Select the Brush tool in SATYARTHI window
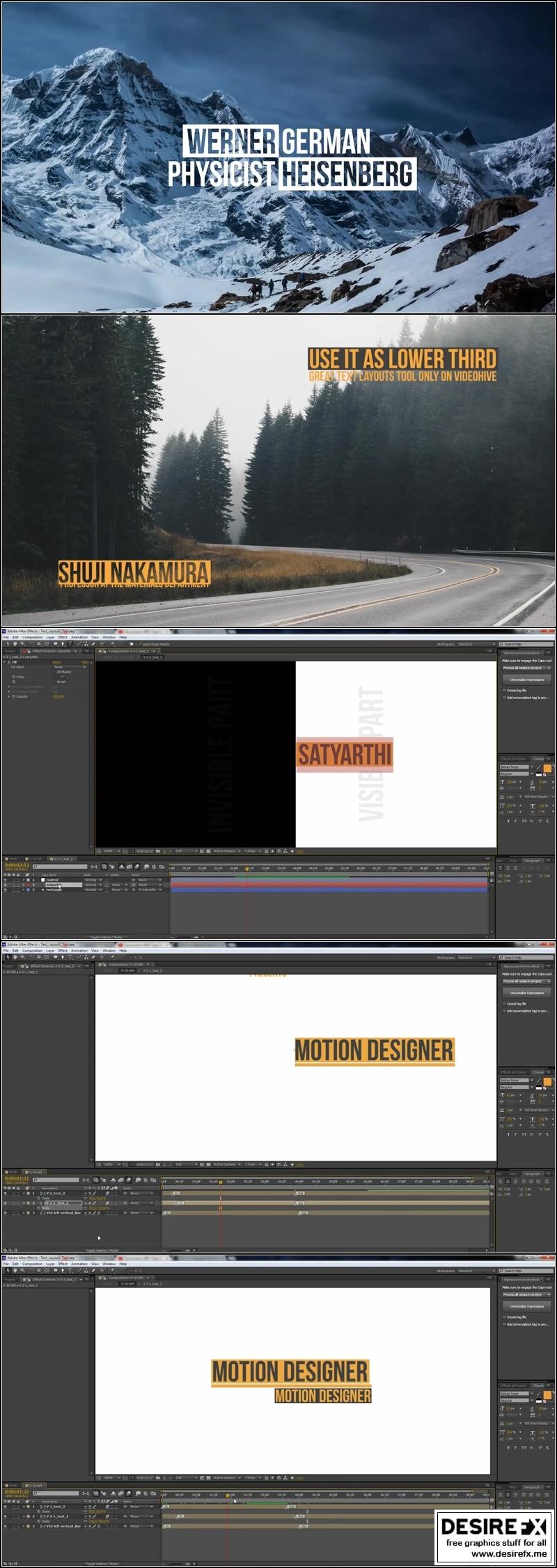 click(x=80, y=644)
